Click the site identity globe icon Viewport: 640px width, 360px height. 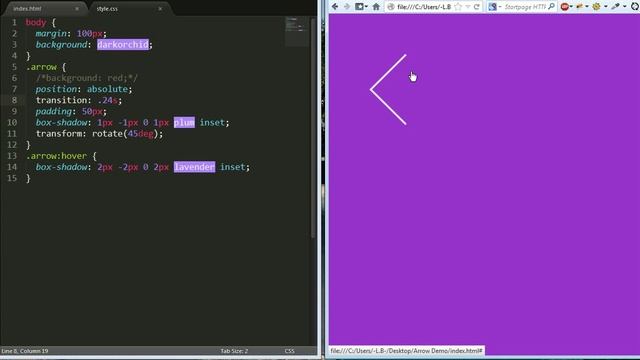(391, 7)
